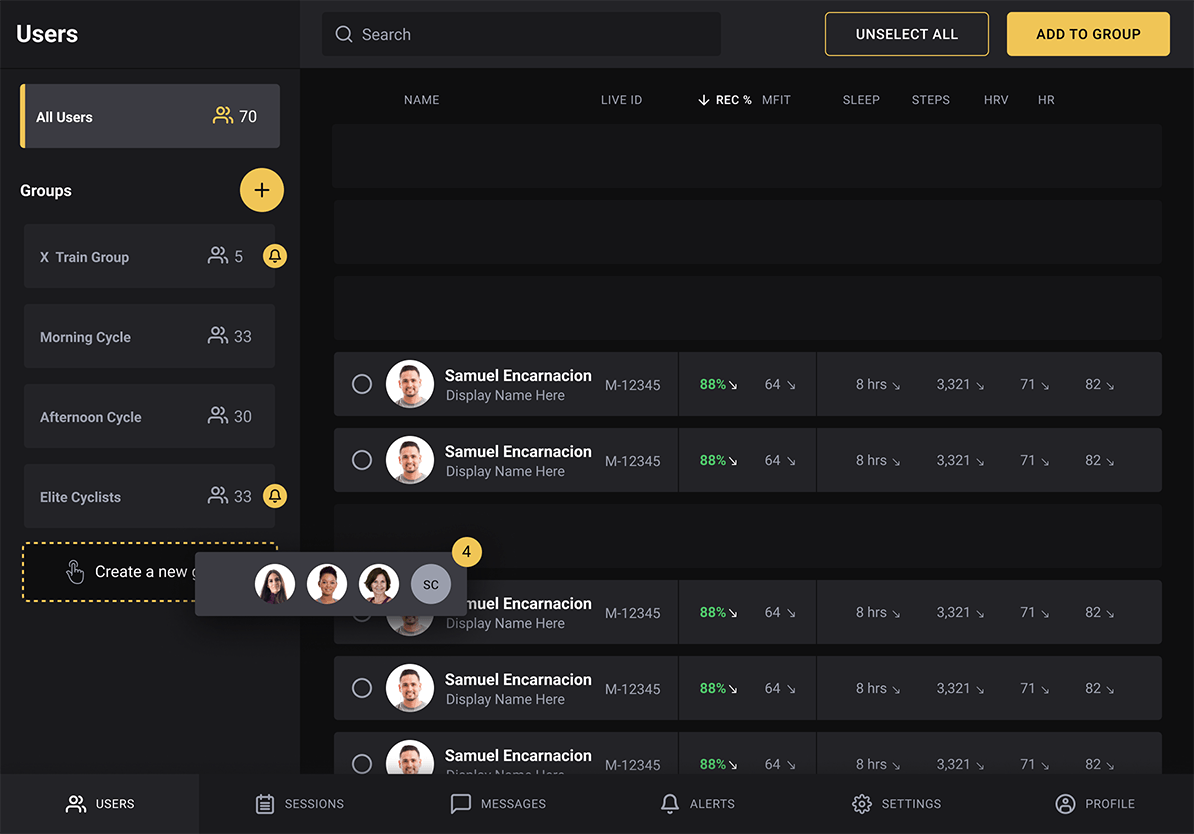This screenshot has height=834, width=1194.
Task: Click the yellow plus button beside Groups
Action: (262, 190)
